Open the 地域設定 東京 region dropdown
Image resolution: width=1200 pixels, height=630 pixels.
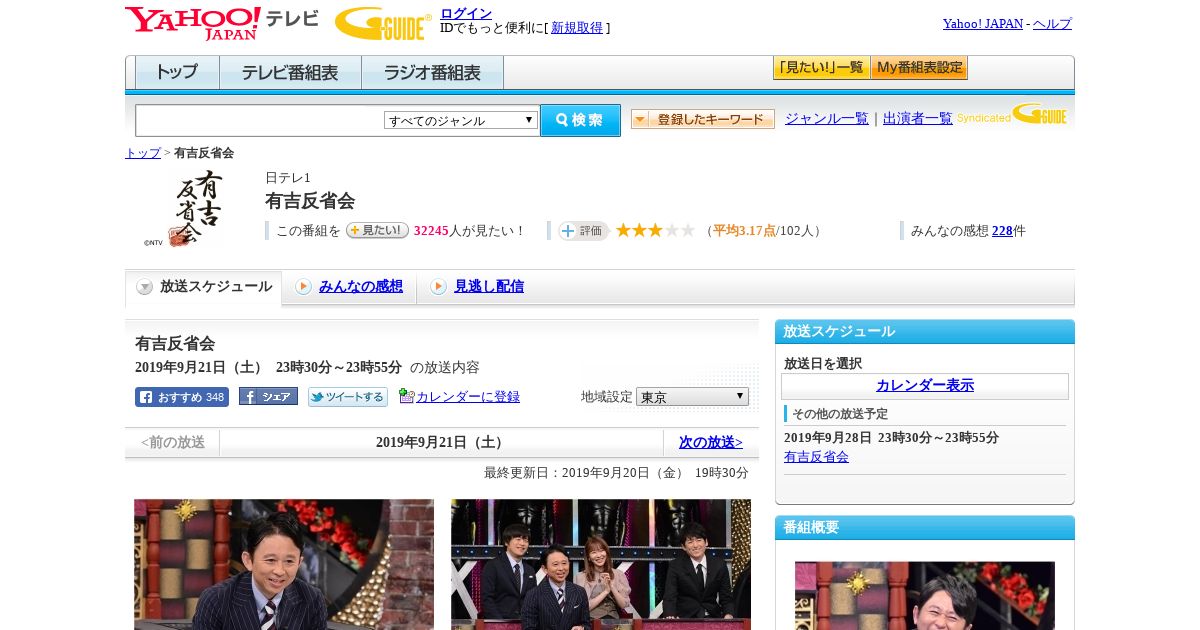click(692, 397)
